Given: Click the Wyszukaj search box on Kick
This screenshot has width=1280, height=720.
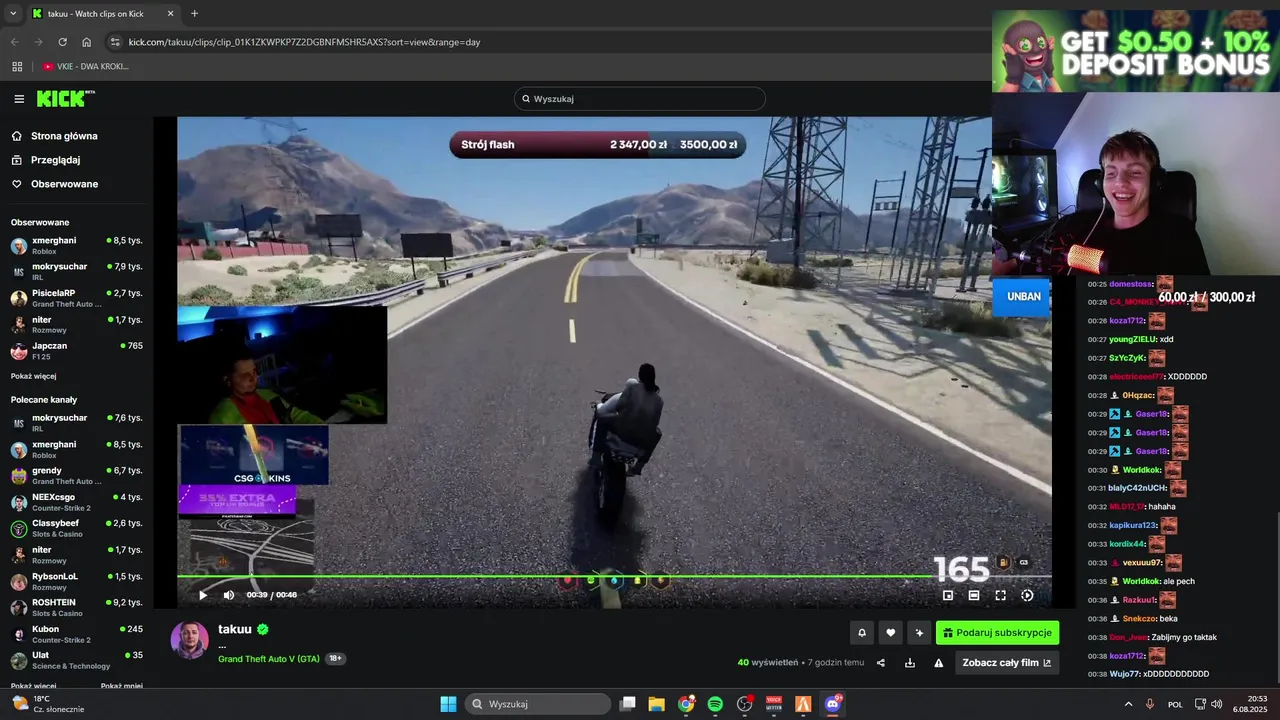Looking at the screenshot, I should 640,99.
